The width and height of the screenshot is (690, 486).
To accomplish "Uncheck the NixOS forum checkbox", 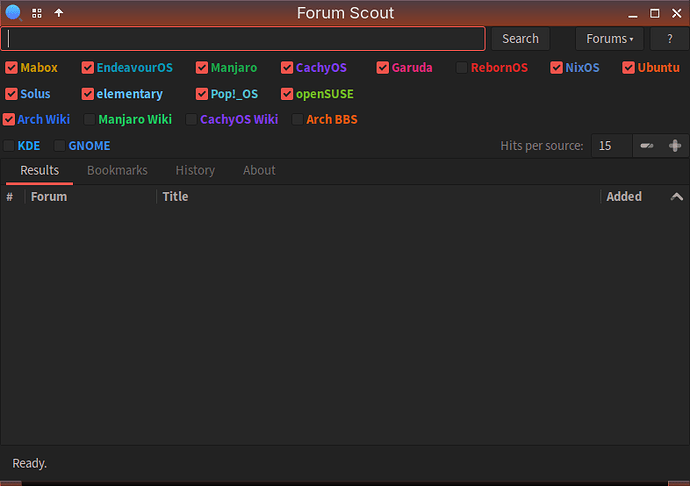I will [x=556, y=68].
